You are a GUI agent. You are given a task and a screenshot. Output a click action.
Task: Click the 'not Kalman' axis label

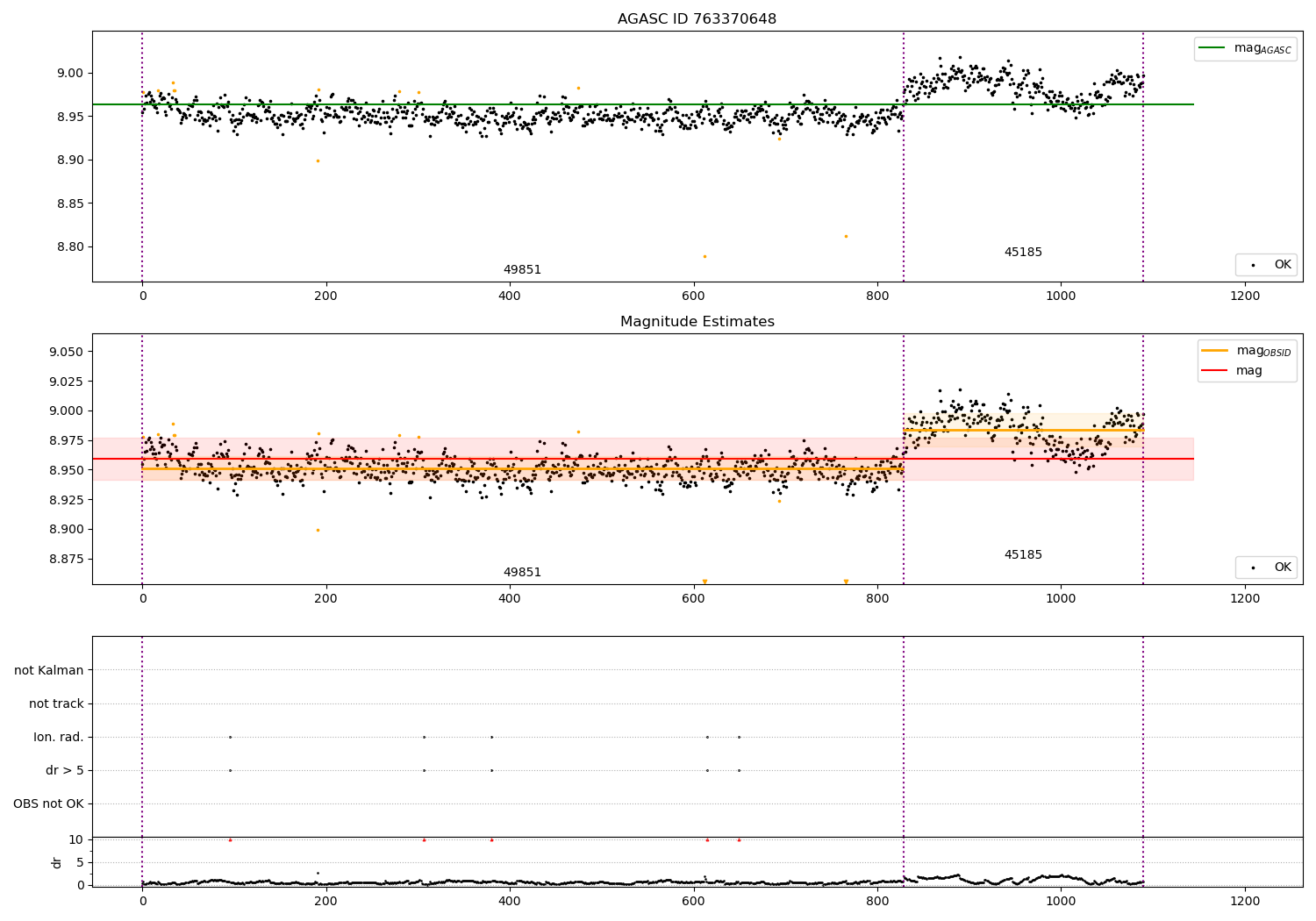tap(49, 671)
